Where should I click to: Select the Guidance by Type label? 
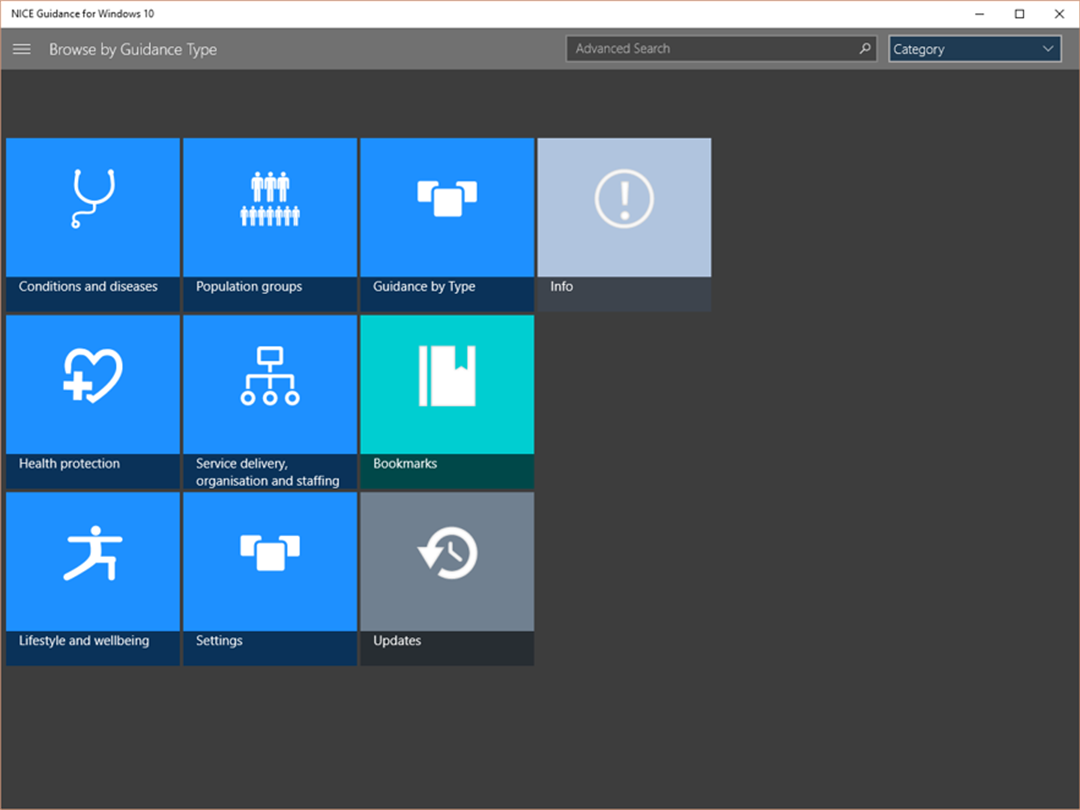coord(424,287)
